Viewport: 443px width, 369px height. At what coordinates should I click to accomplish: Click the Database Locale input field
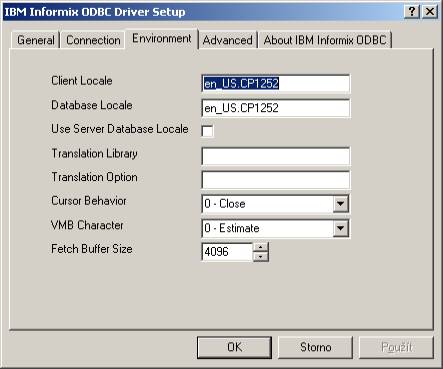pyautogui.click(x=276, y=108)
